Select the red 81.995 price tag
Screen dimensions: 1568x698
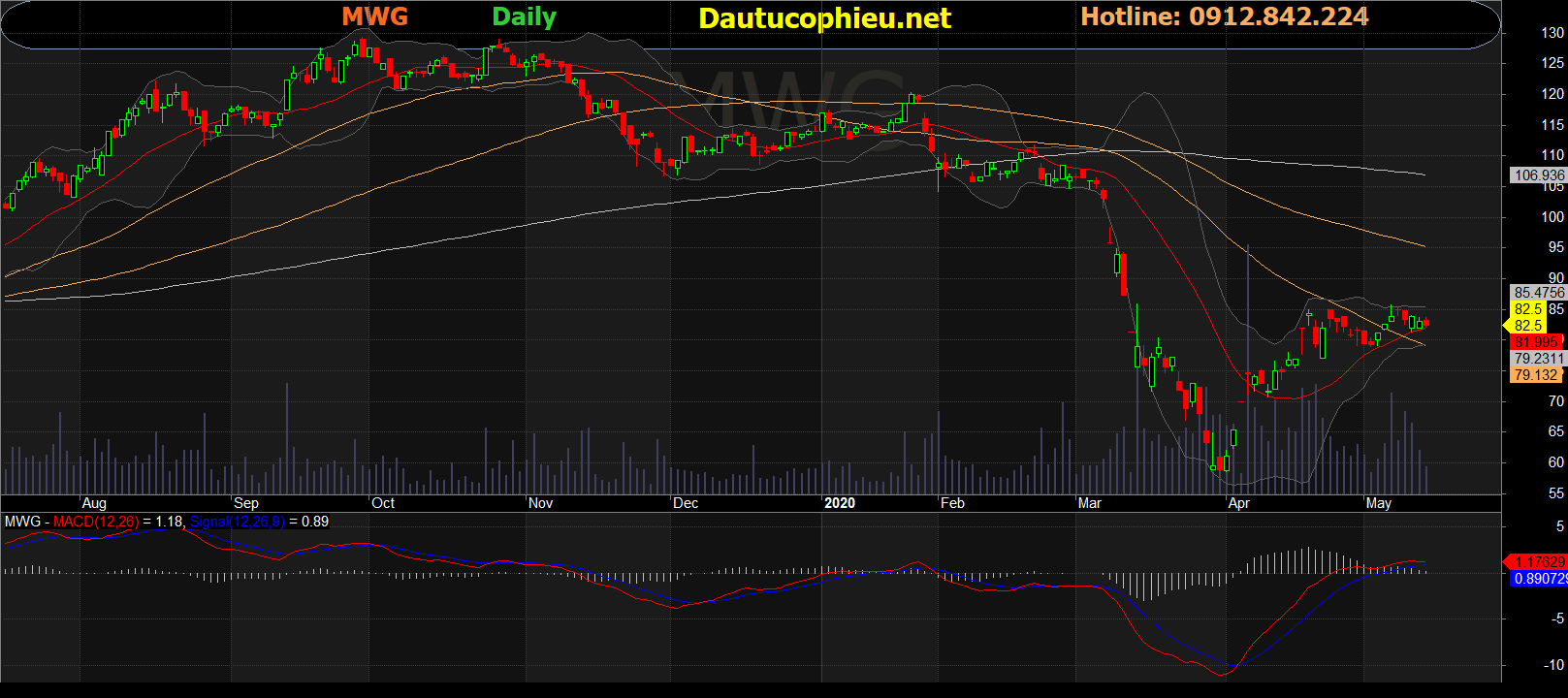pyautogui.click(x=1536, y=341)
